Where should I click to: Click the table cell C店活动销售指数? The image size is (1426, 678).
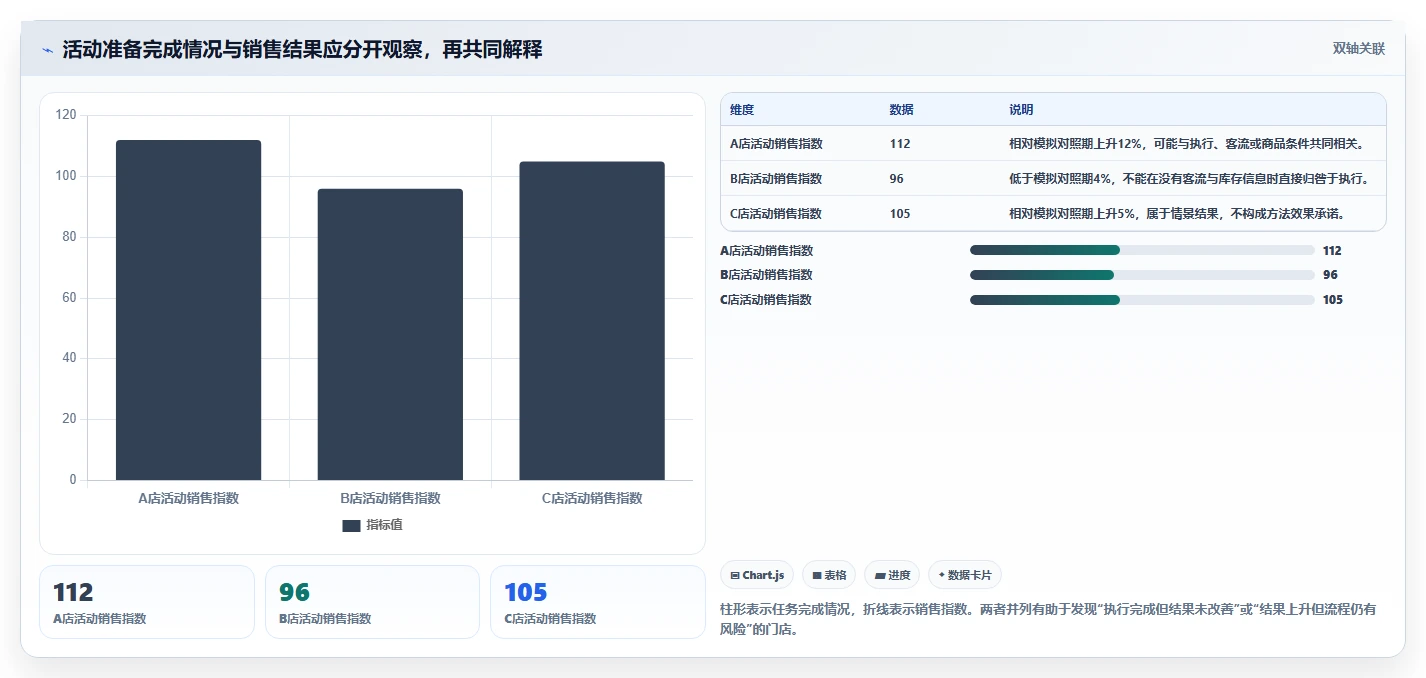click(776, 213)
